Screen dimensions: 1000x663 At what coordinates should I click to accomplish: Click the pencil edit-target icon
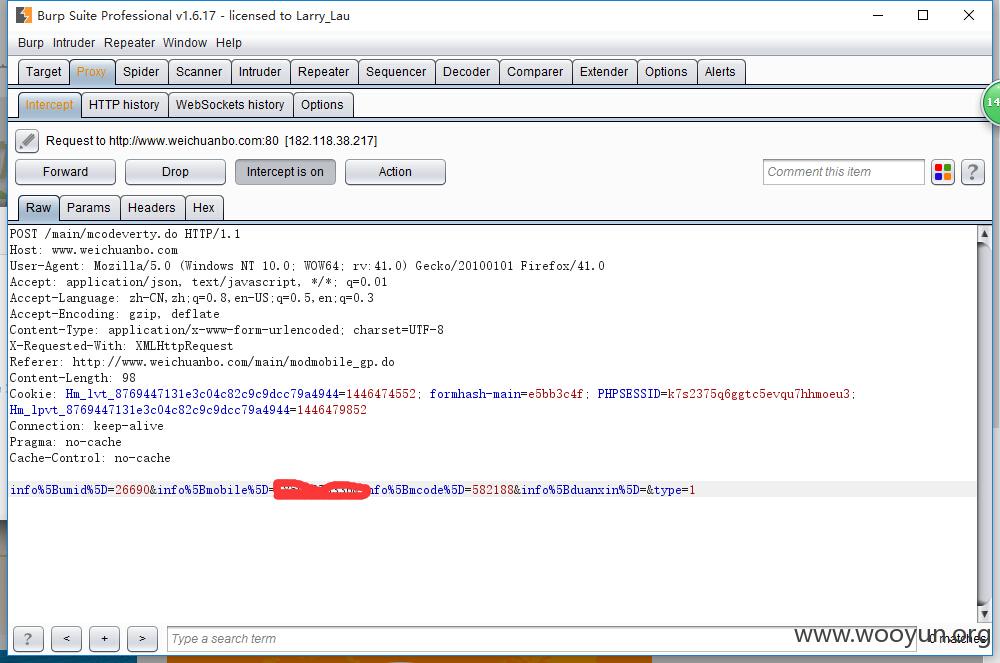coord(27,141)
